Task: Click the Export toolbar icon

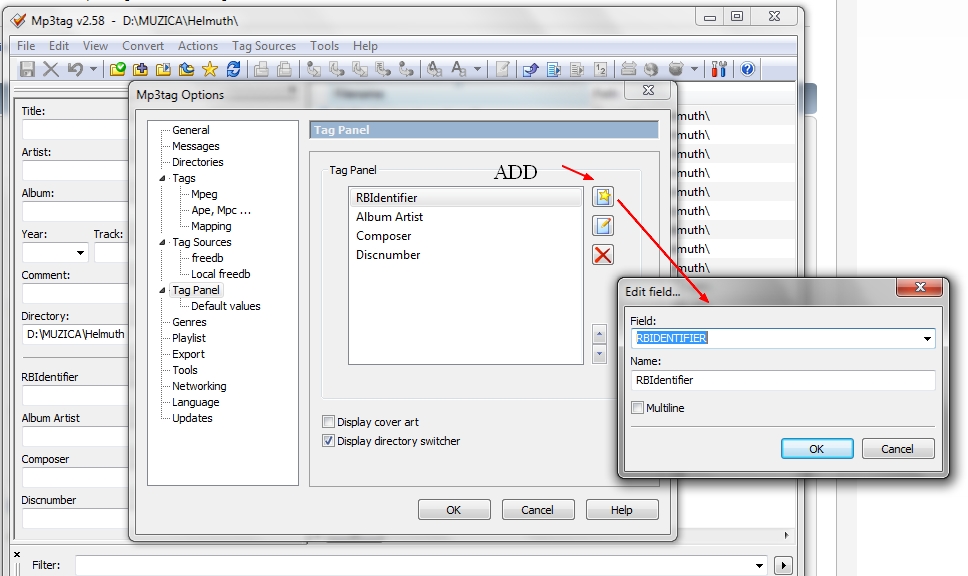Action: tap(530, 69)
